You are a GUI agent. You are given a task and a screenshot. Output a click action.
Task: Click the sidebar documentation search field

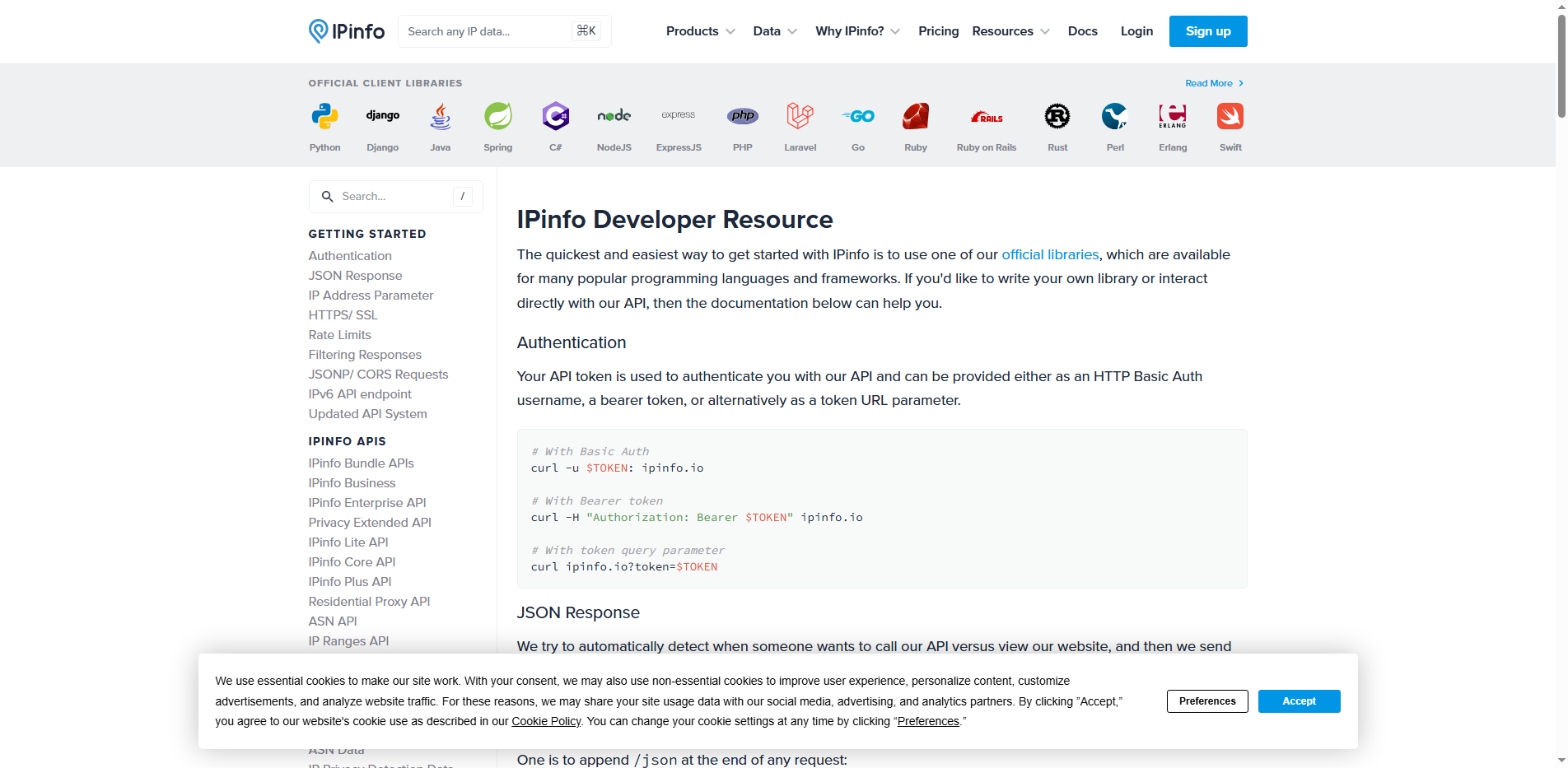(395, 196)
